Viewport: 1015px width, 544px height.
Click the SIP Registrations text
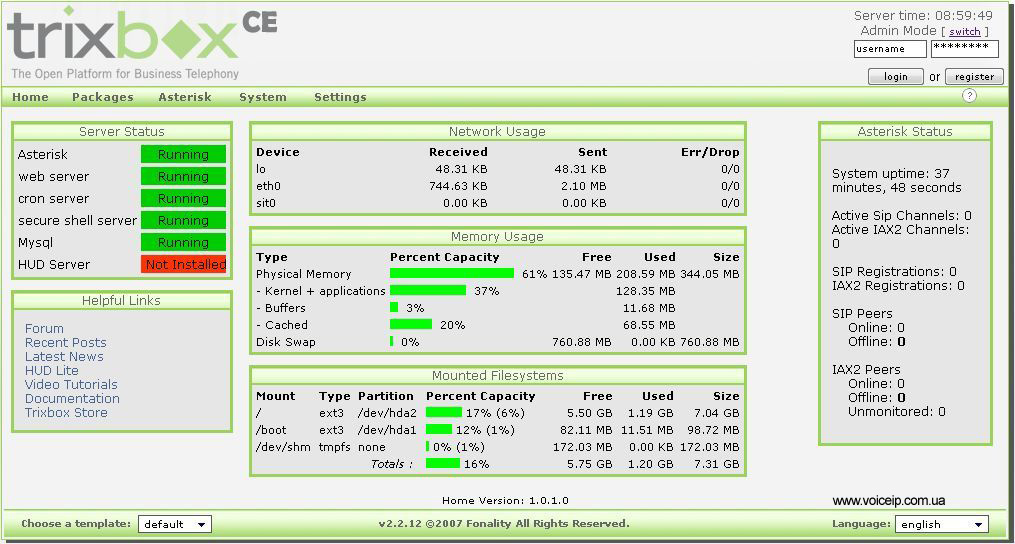(894, 271)
